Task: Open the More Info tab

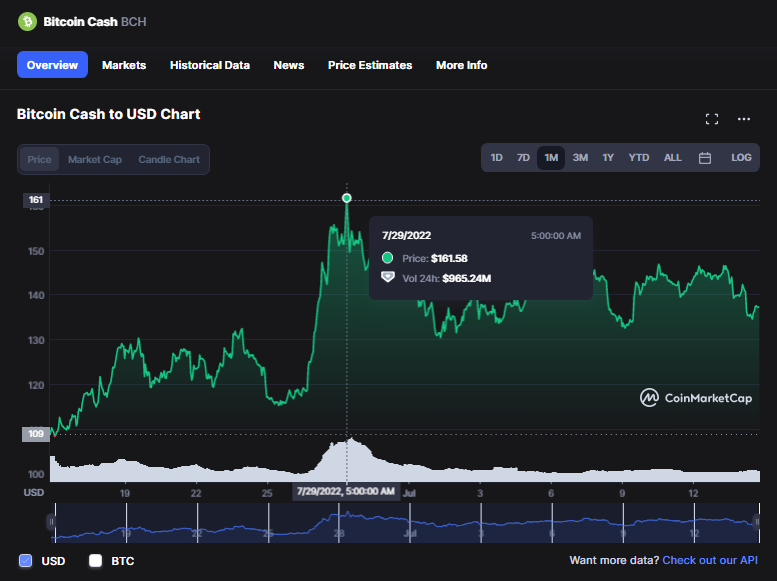Action: [461, 65]
